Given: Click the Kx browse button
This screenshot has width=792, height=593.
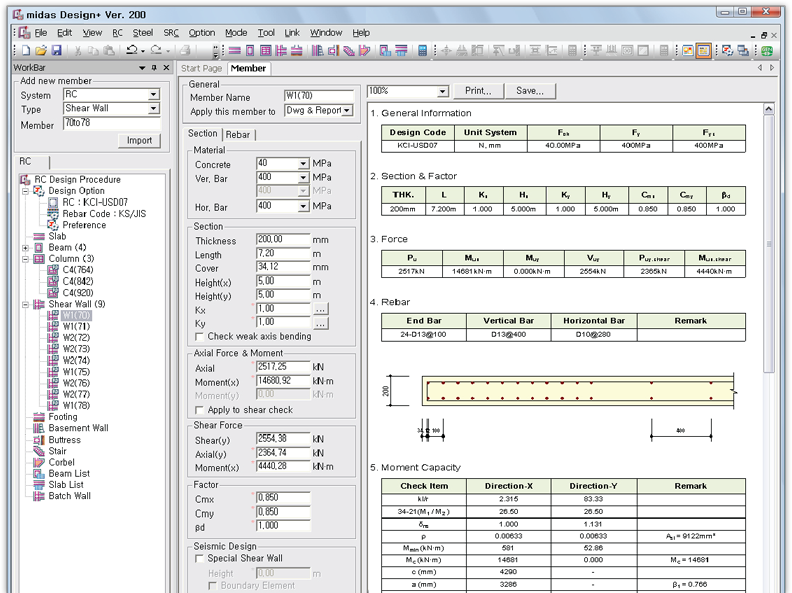Looking at the screenshot, I should tap(321, 309).
